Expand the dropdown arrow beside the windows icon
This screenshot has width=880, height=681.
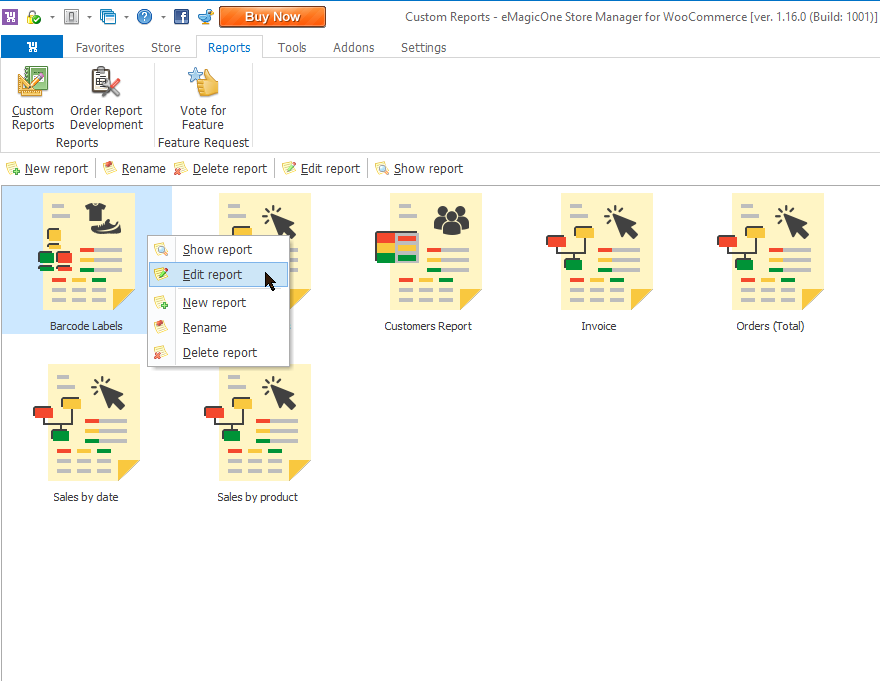126,17
